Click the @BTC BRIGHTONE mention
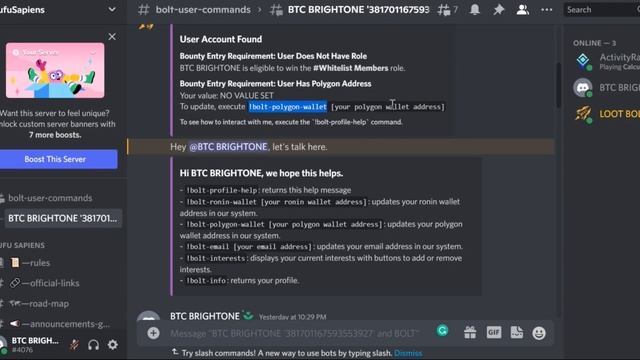This screenshot has height=360, width=640. coord(228,147)
